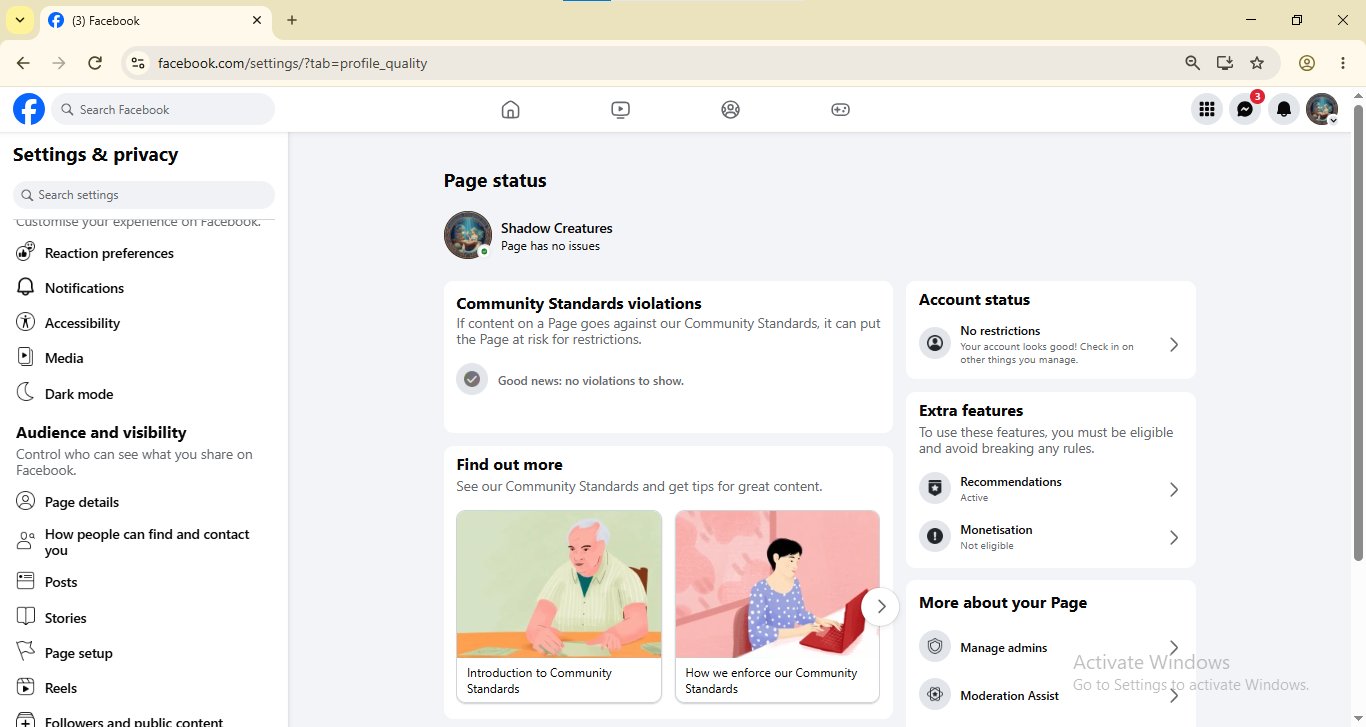Screen dimensions: 1366x727
Task: Click the Moderation Assist icon
Action: tap(935, 694)
